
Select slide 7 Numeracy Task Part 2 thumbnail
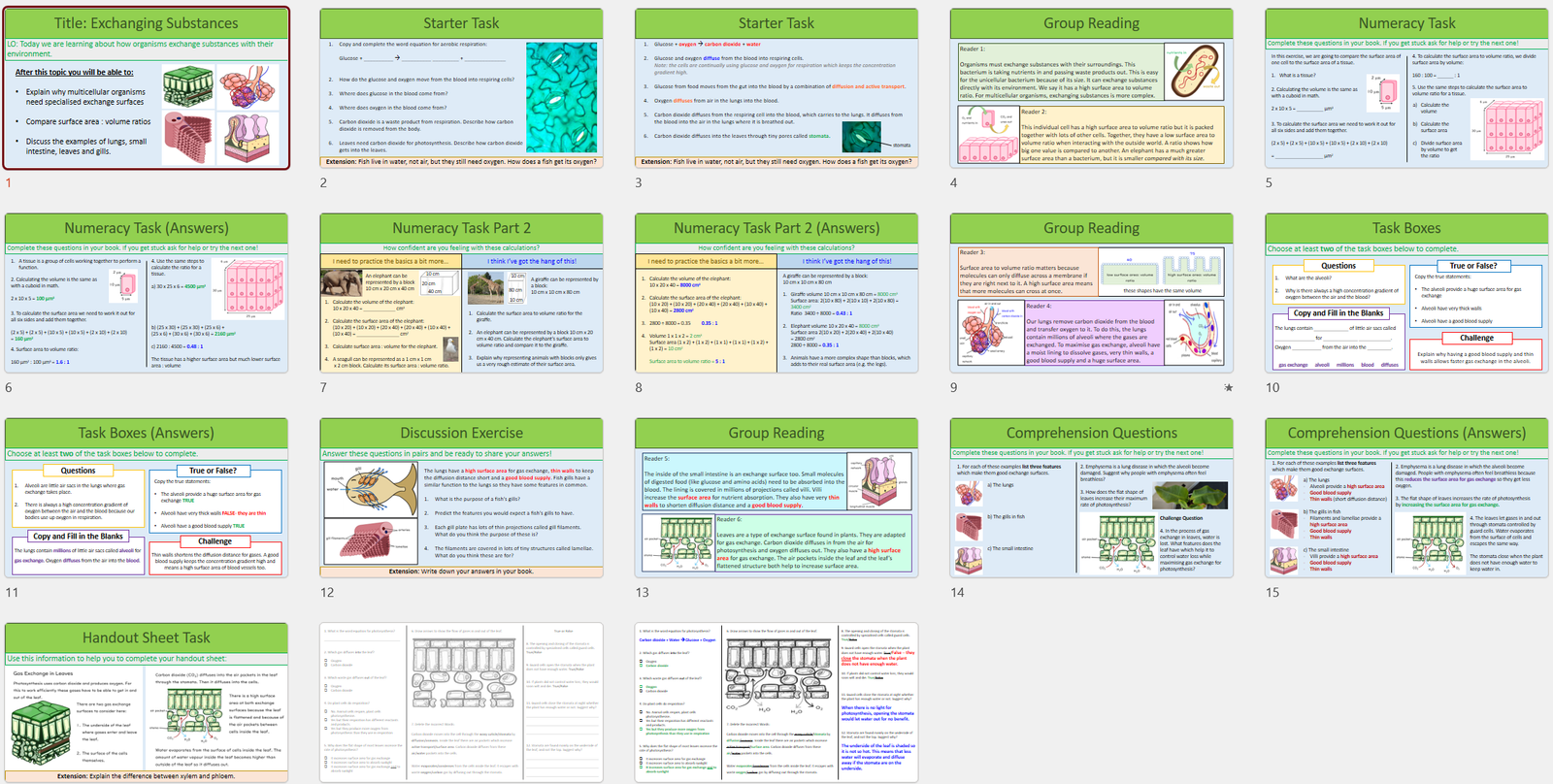(461, 293)
